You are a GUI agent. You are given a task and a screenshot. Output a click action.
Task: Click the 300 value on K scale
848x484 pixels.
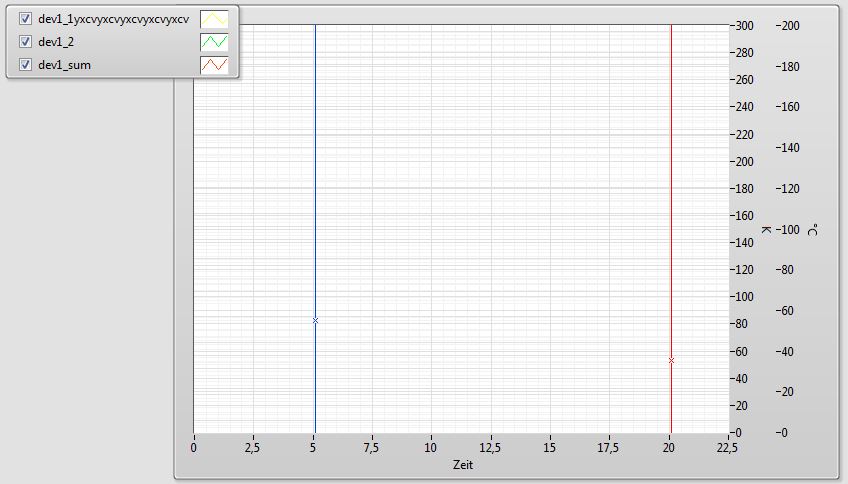click(x=744, y=26)
